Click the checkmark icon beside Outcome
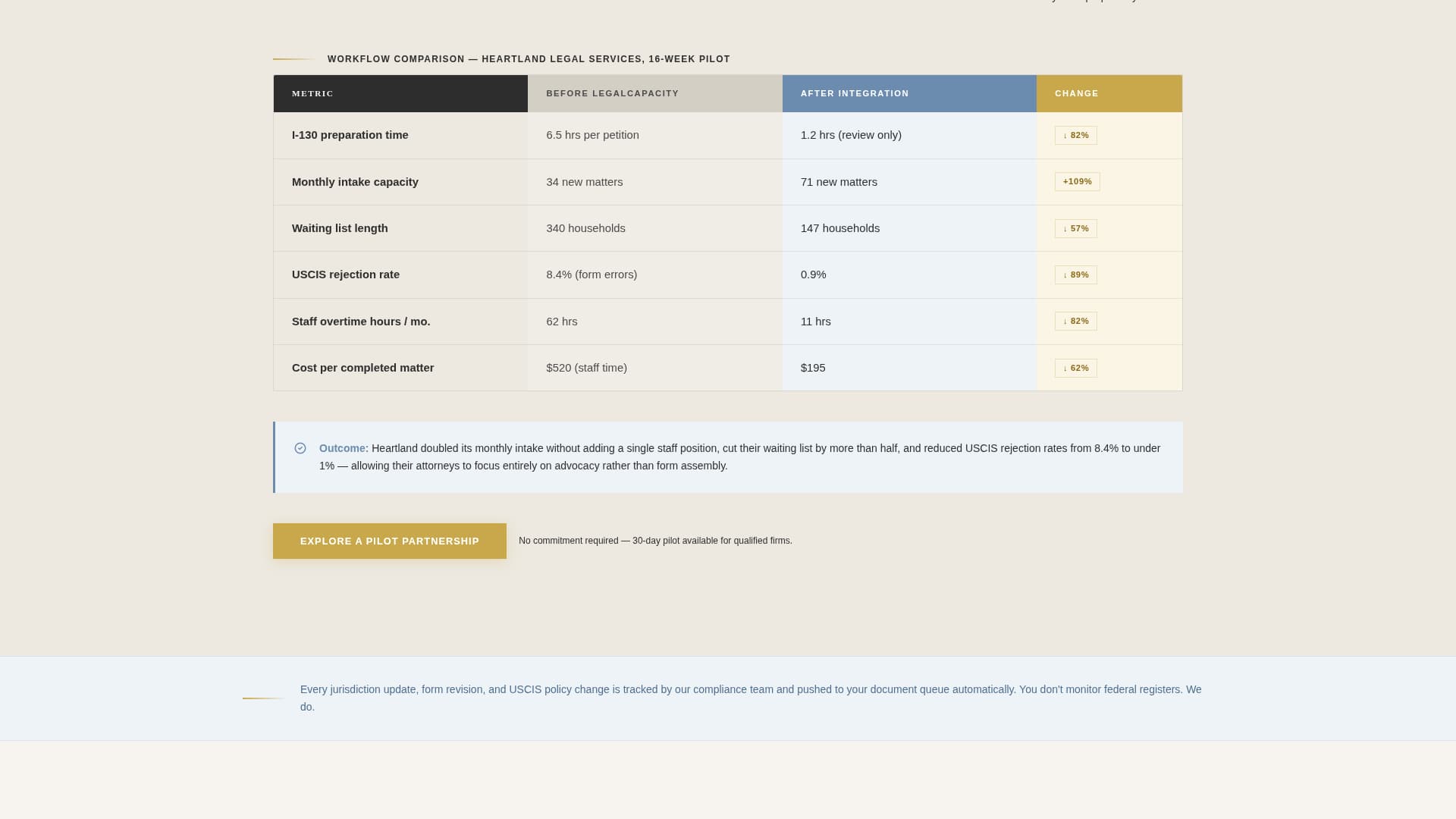 point(300,448)
